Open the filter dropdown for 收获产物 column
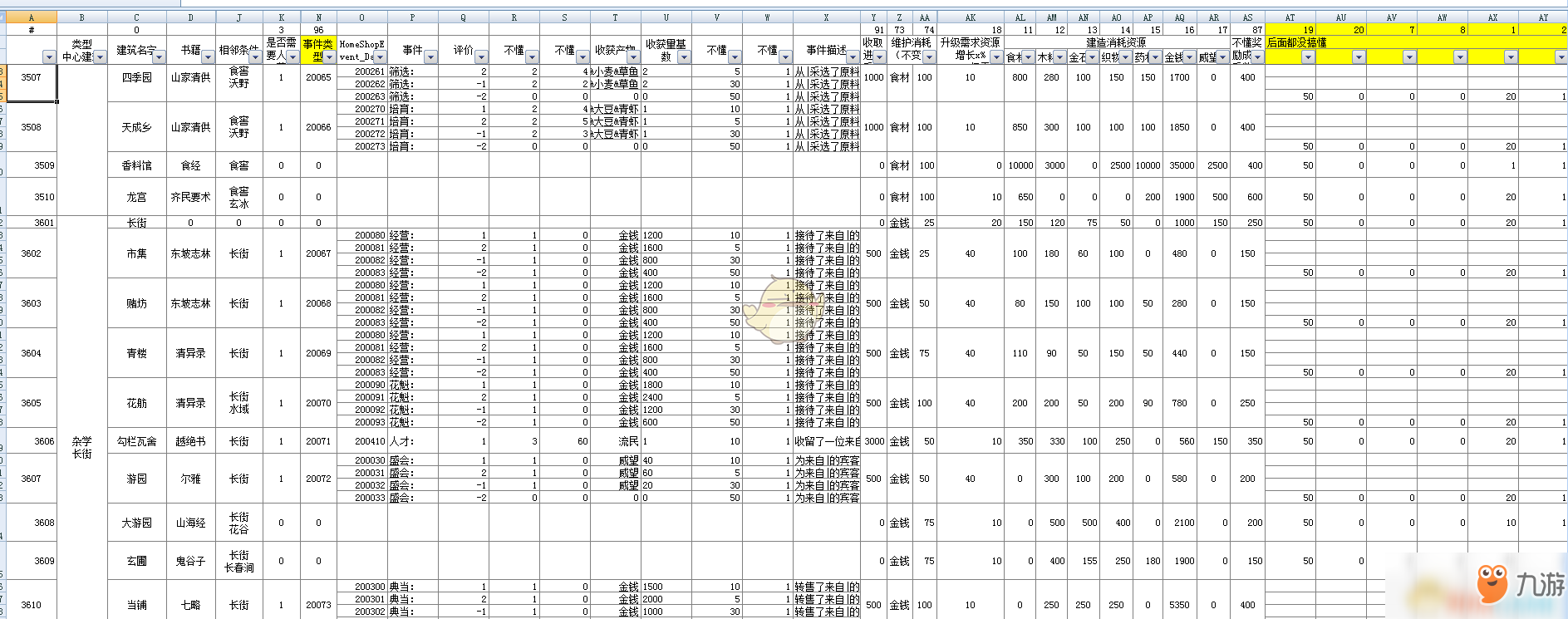The width and height of the screenshot is (1568, 619). [x=633, y=57]
